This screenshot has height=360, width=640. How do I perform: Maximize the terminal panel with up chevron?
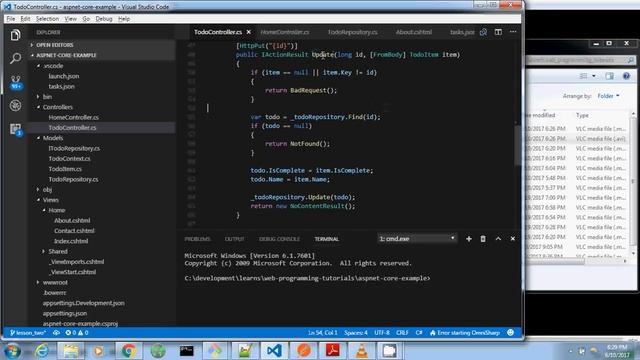pyautogui.click(x=498, y=239)
